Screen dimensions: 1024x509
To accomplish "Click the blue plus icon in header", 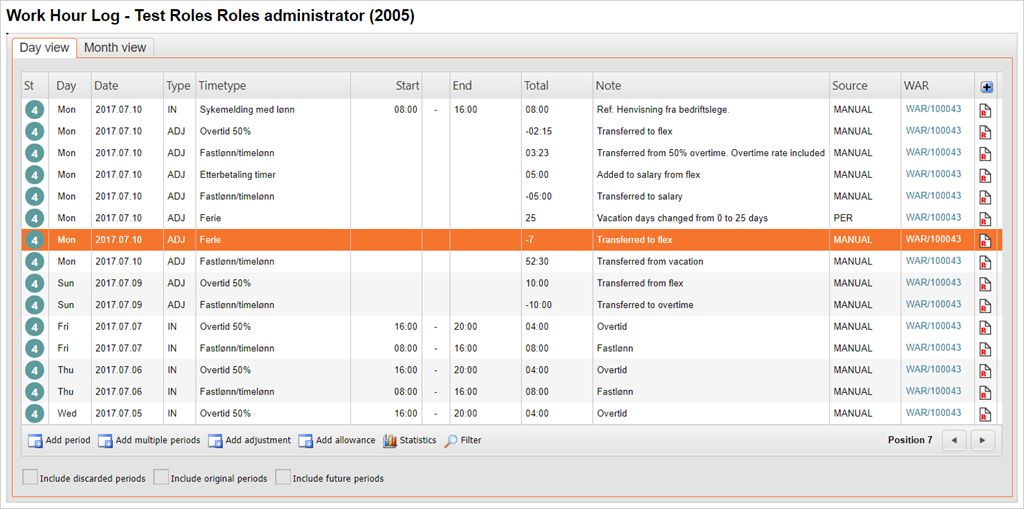I will click(987, 87).
